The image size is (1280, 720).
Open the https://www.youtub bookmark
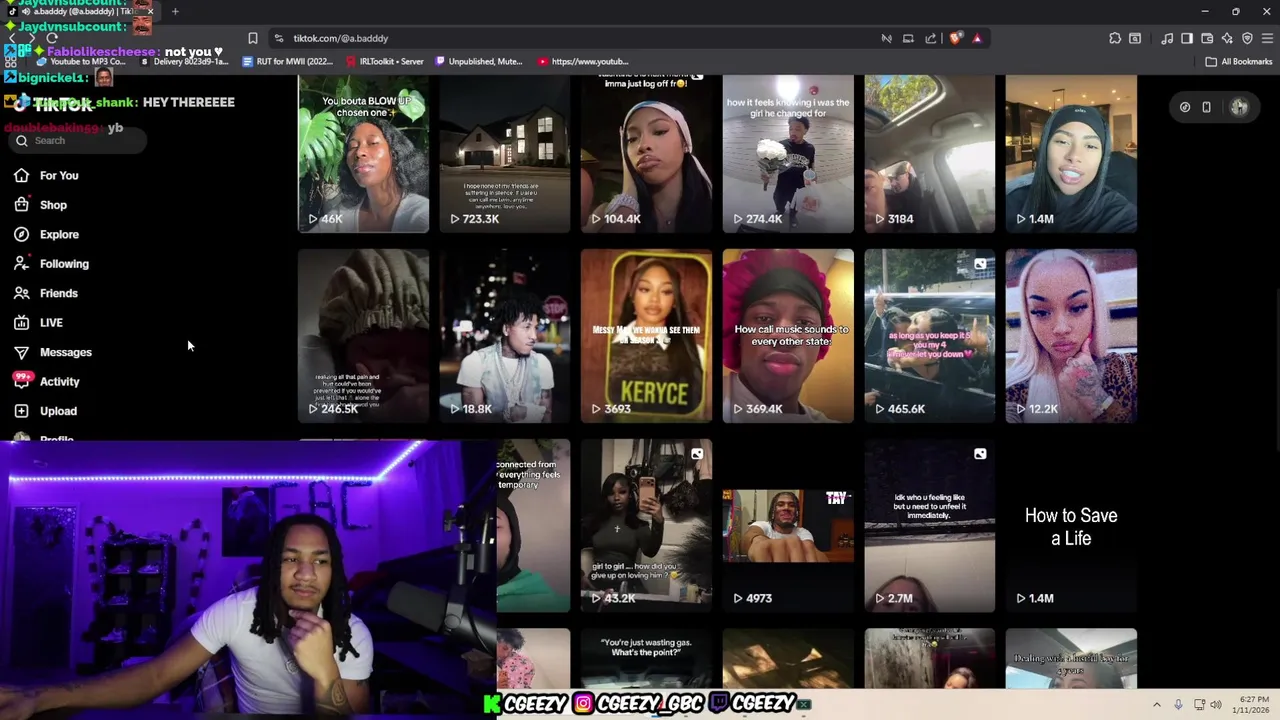tap(583, 62)
